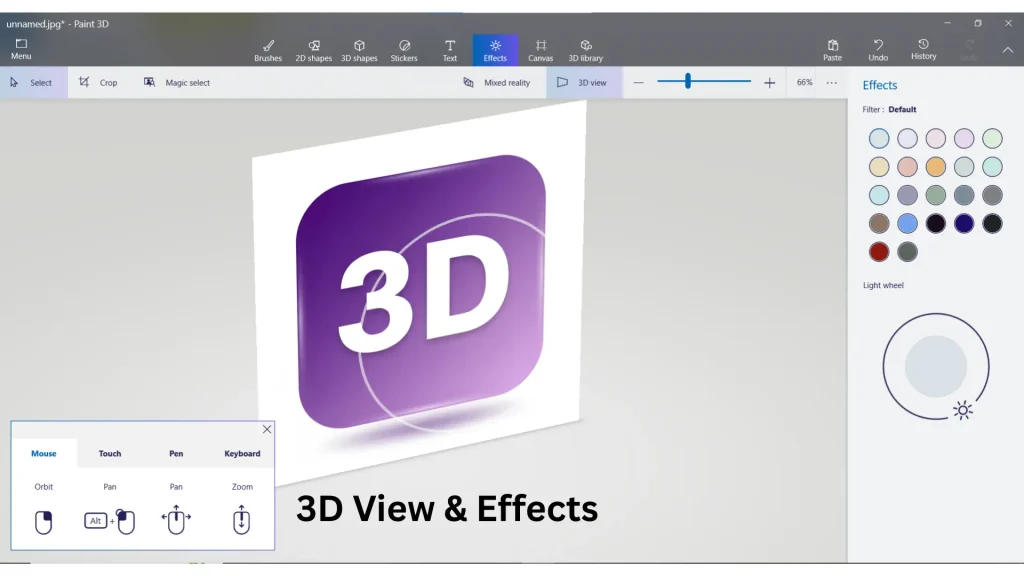The image size is (1024, 576).
Task: Open the Text tool
Action: pyautogui.click(x=449, y=48)
